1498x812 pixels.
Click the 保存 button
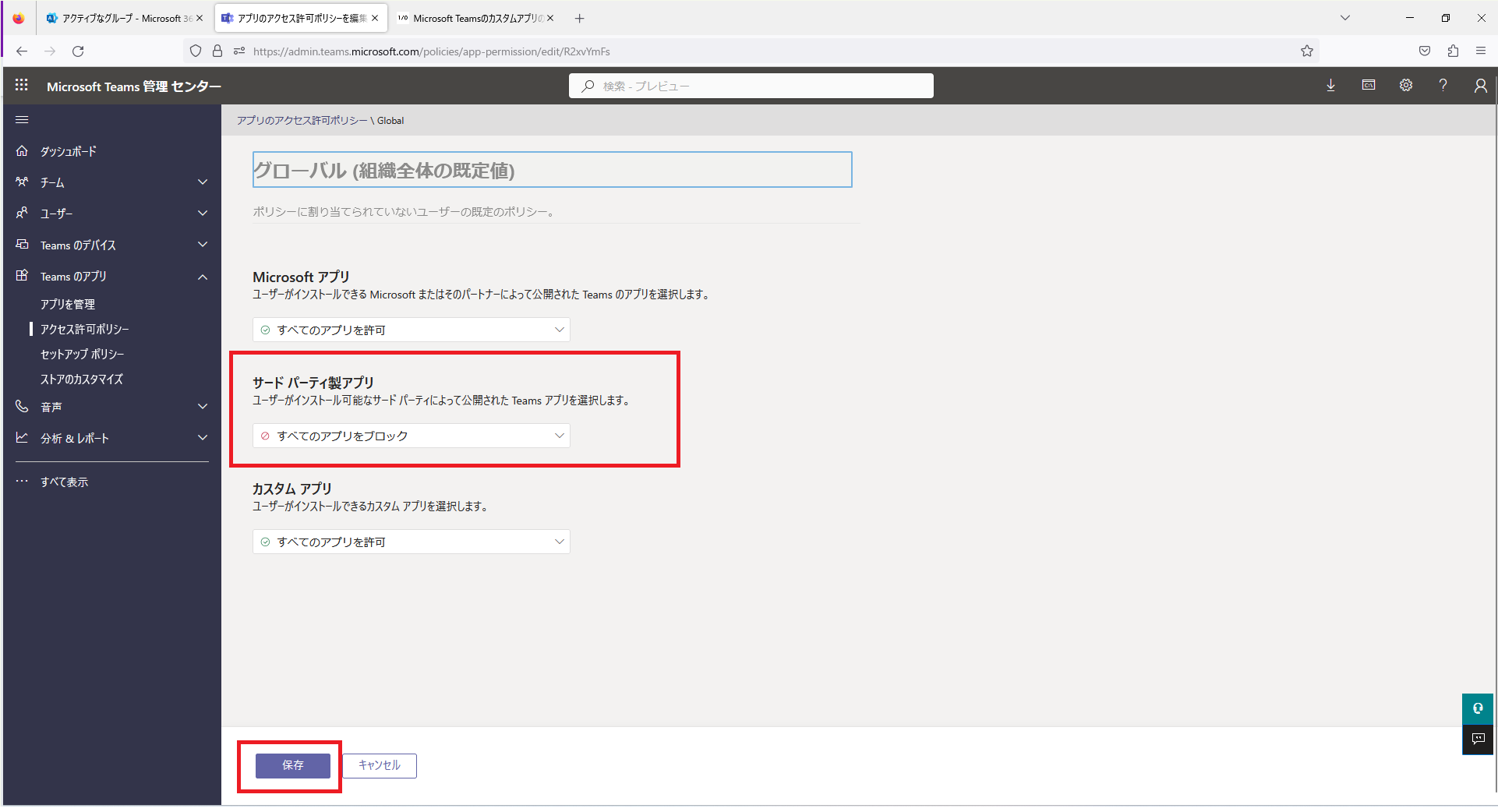(293, 765)
